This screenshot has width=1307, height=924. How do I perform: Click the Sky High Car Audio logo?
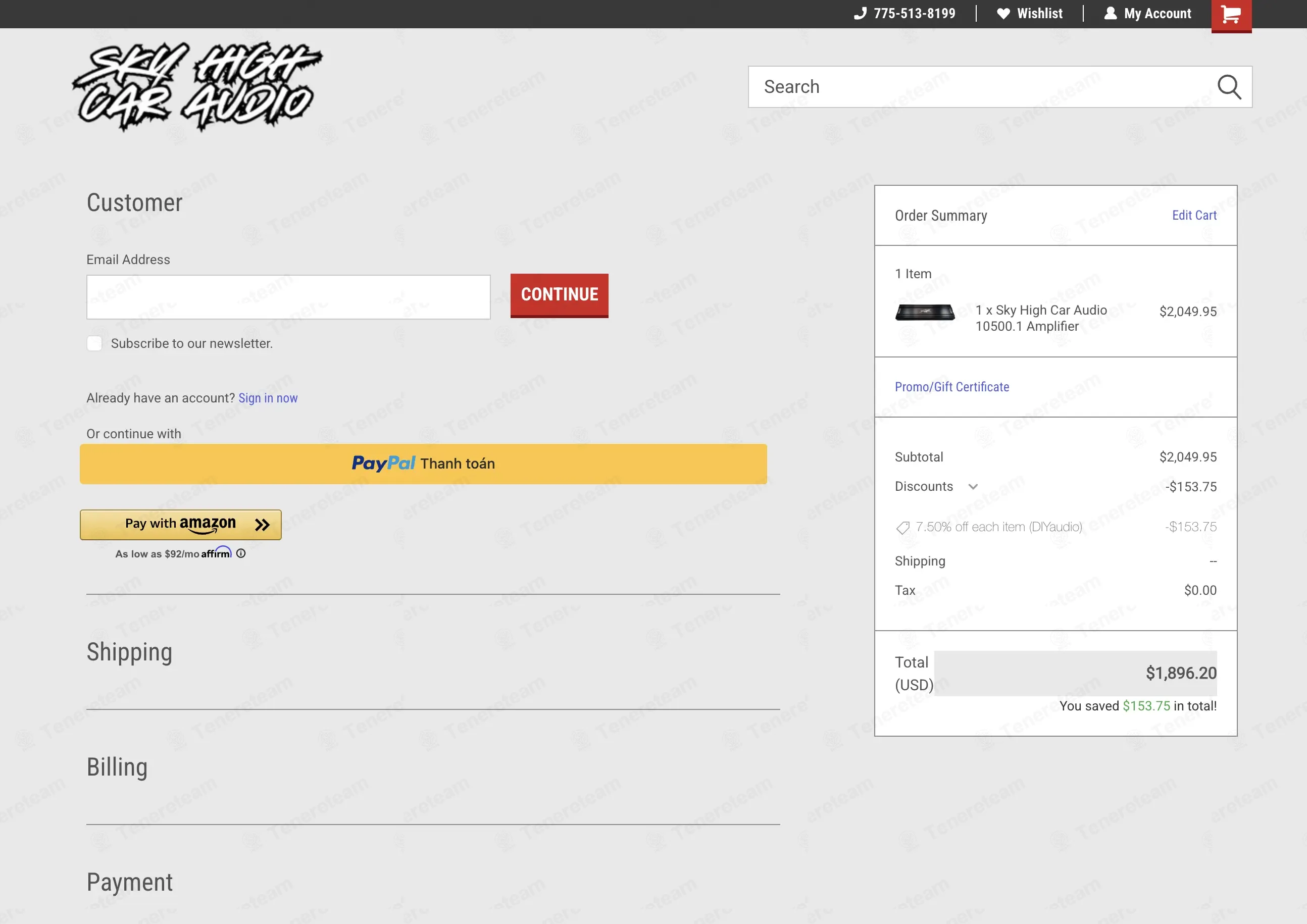[x=197, y=86]
